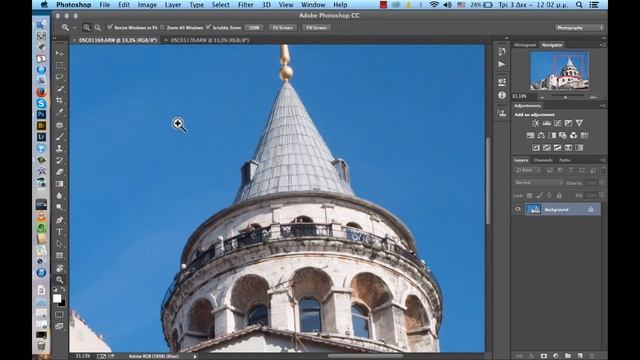Select the Blur tool
Image resolution: width=640 pixels, height=360 pixels.
click(x=60, y=196)
